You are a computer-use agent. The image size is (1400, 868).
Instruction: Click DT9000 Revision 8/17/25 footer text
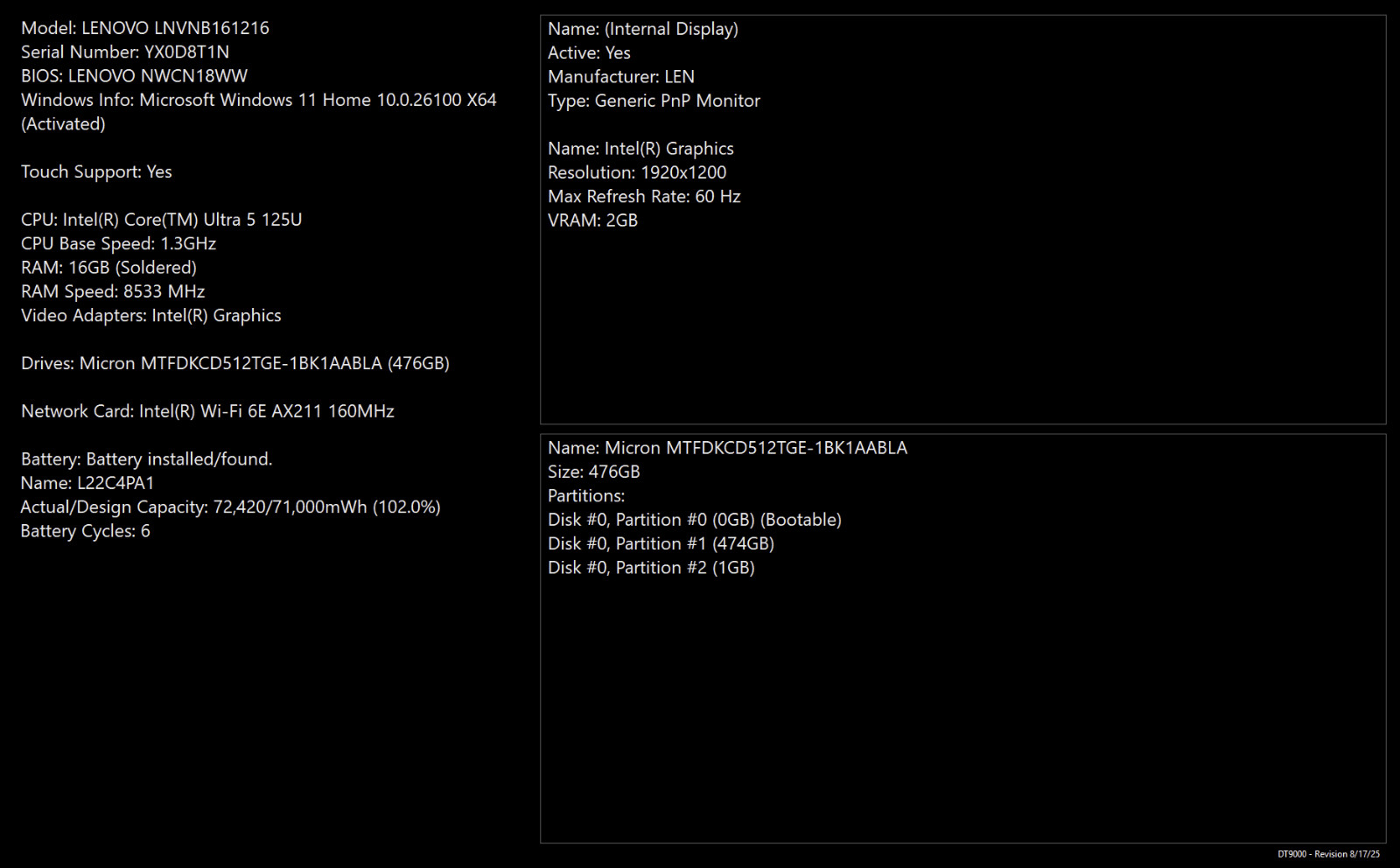pyautogui.click(x=1328, y=854)
